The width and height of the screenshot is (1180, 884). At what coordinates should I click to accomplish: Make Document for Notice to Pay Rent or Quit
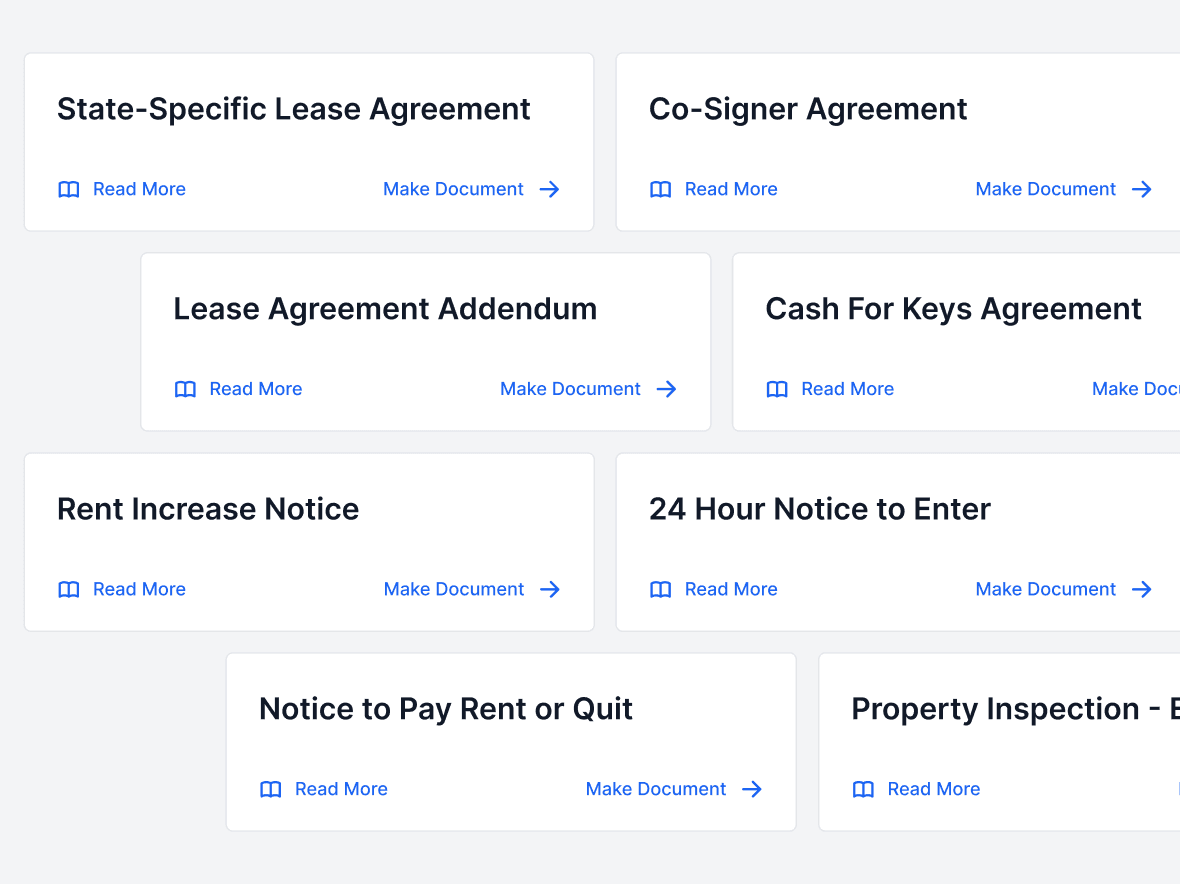point(656,790)
